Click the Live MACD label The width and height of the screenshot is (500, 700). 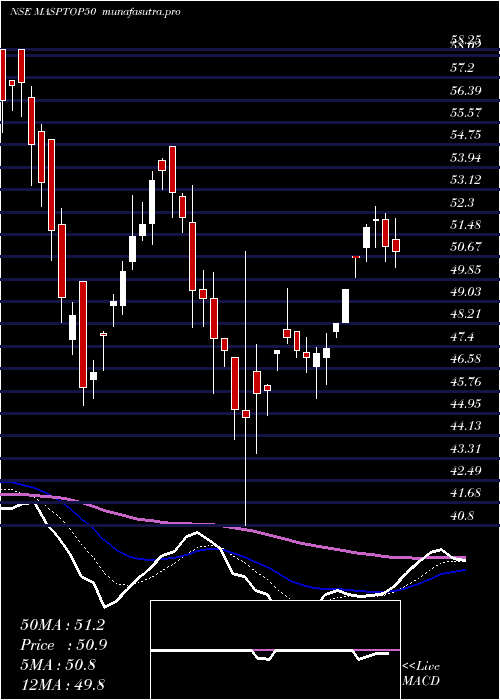pyautogui.click(x=421, y=674)
